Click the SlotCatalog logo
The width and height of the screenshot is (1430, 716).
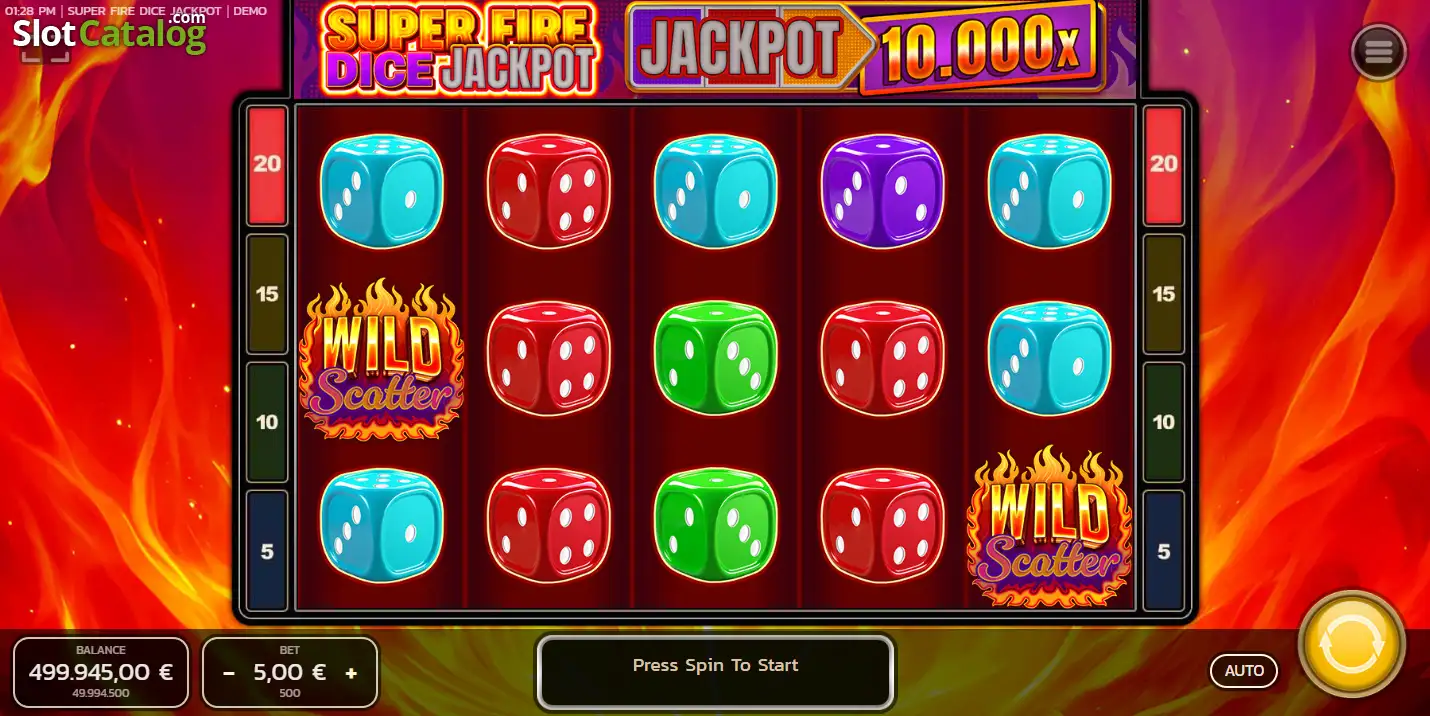(108, 33)
